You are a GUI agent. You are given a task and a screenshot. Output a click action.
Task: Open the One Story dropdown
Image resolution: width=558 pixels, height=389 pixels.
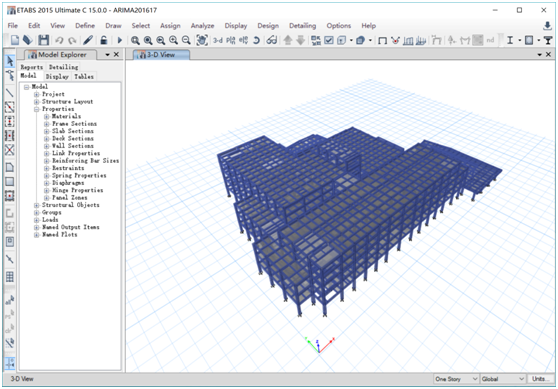pos(456,379)
